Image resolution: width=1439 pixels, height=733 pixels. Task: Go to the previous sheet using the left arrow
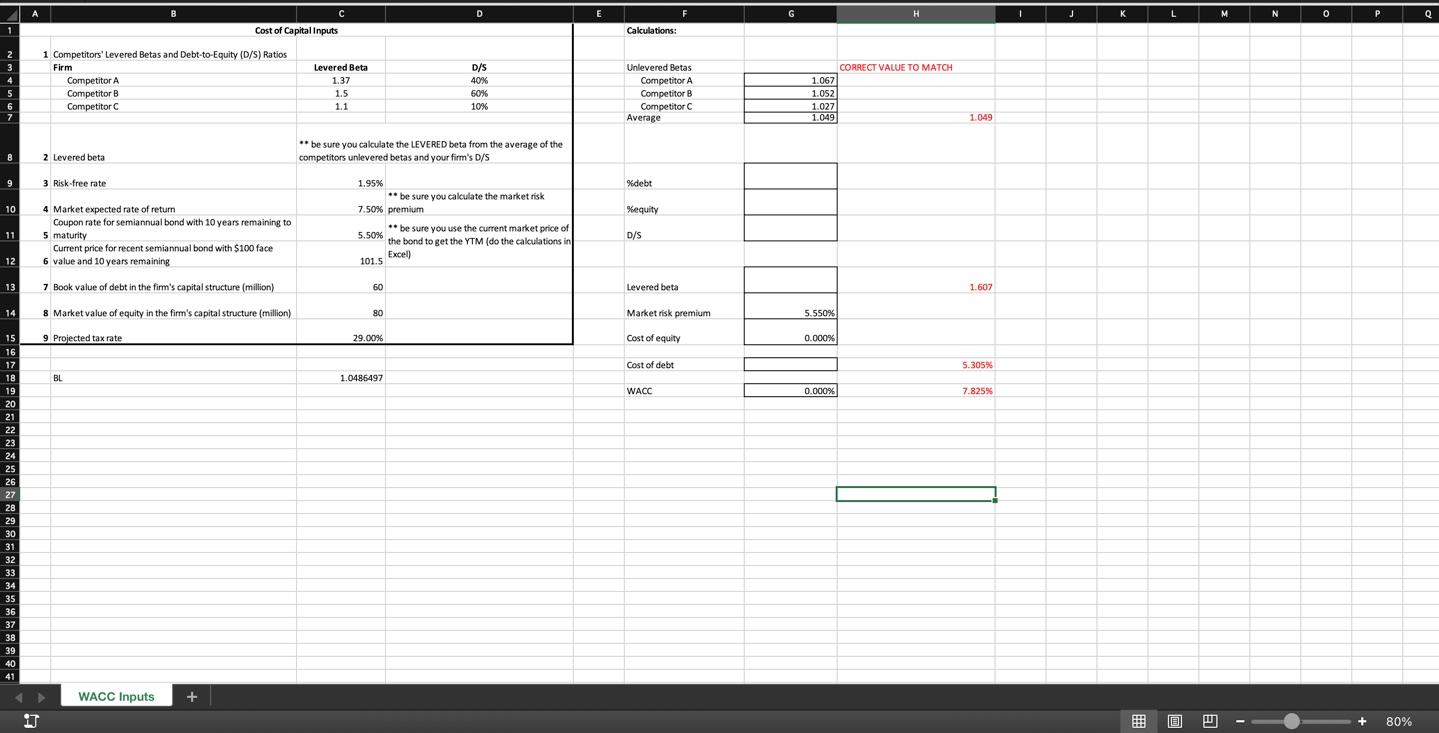[16, 696]
